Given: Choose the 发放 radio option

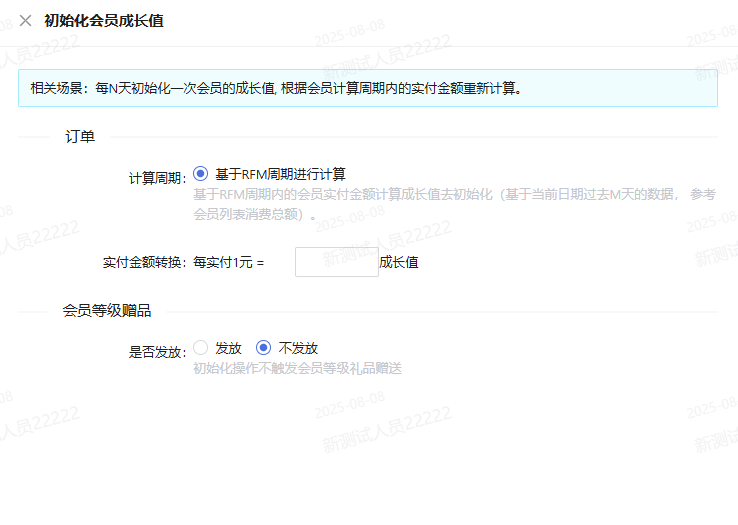Looking at the screenshot, I should tap(200, 348).
